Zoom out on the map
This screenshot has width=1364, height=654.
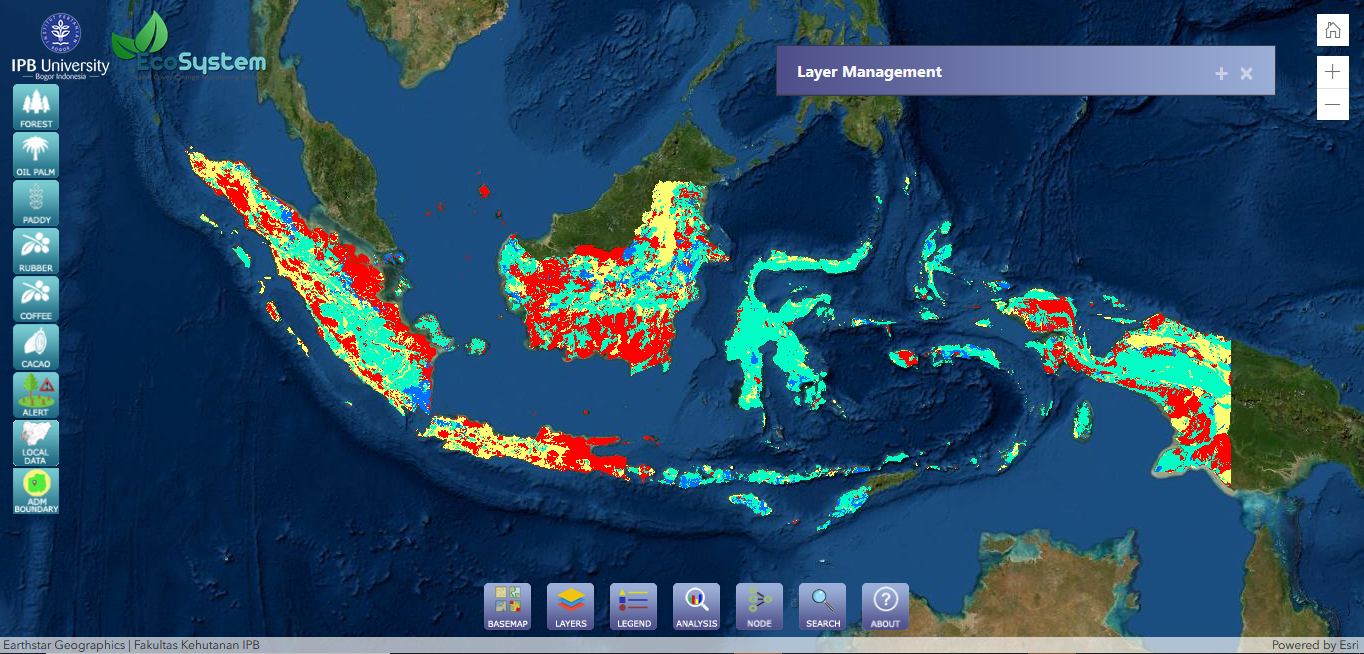click(x=1333, y=104)
